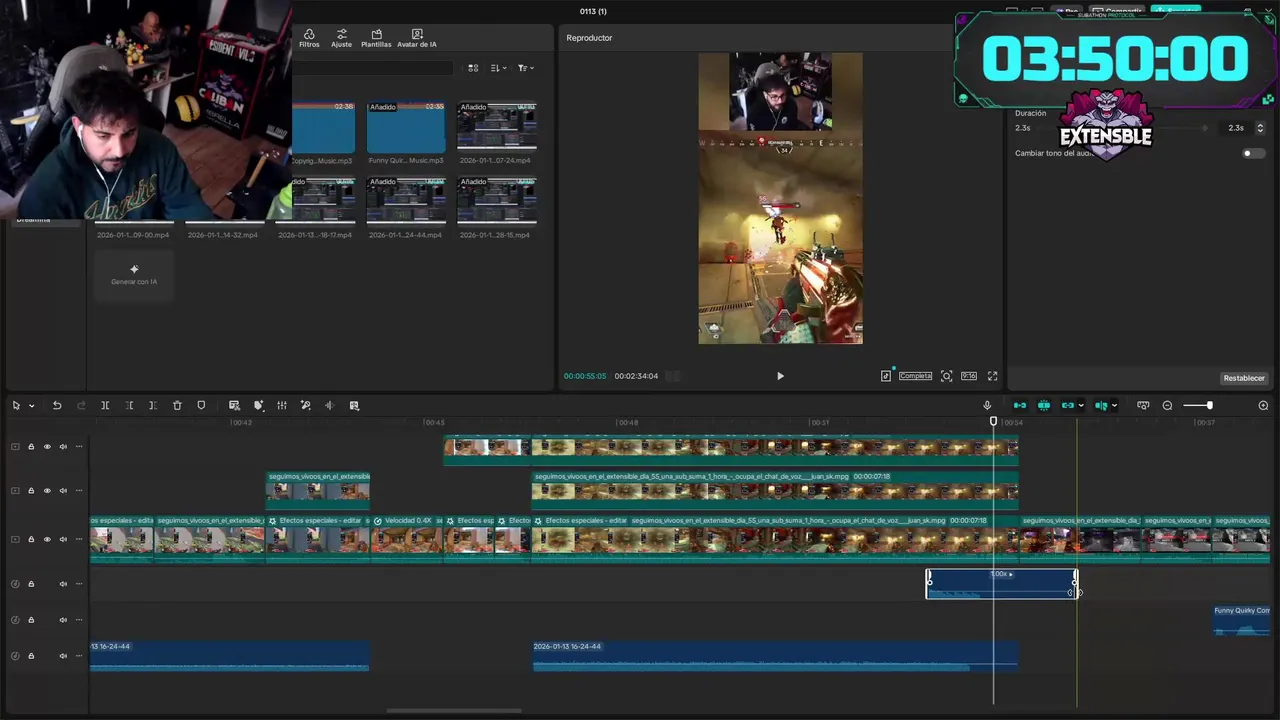The height and width of the screenshot is (720, 1280).
Task: Select the 2026-01-1...24-44.mp4 media thumbnail
Action: coord(406,202)
